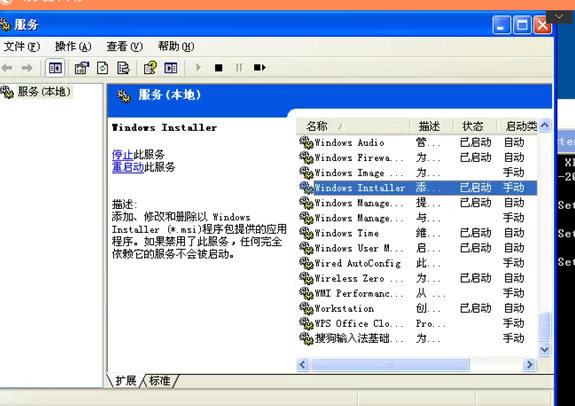The image size is (575, 406).
Task: Open Properties toolbar icon
Action: [82, 68]
